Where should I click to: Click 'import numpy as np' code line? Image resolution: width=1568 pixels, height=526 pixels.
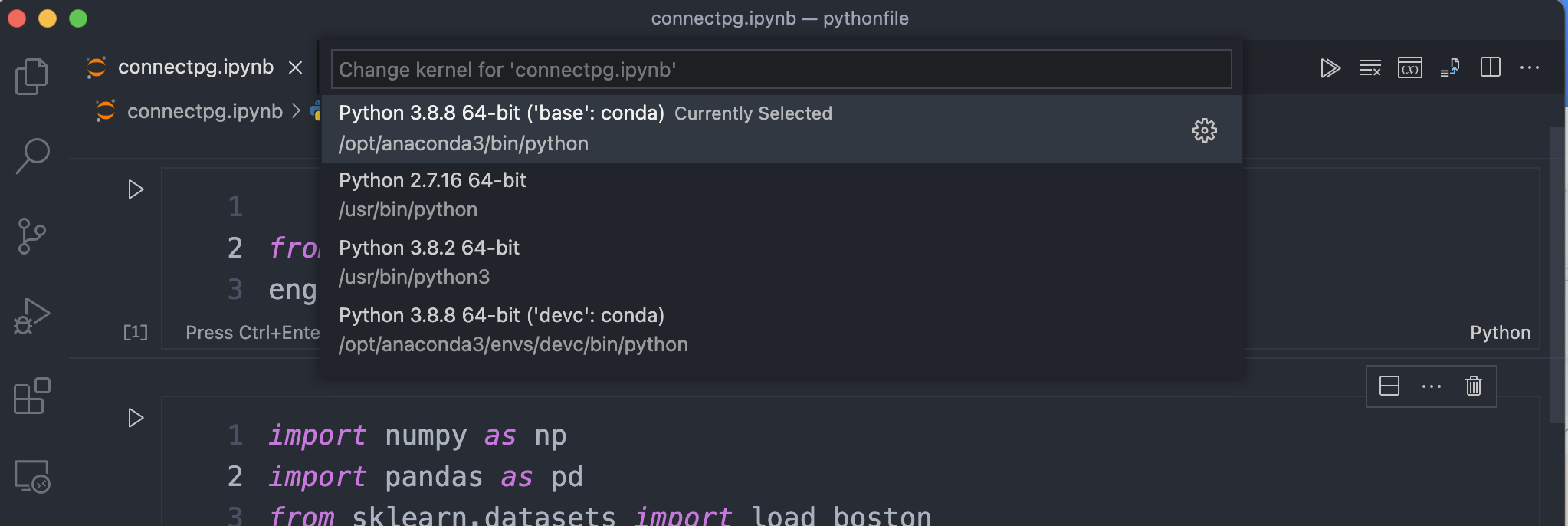[418, 436]
